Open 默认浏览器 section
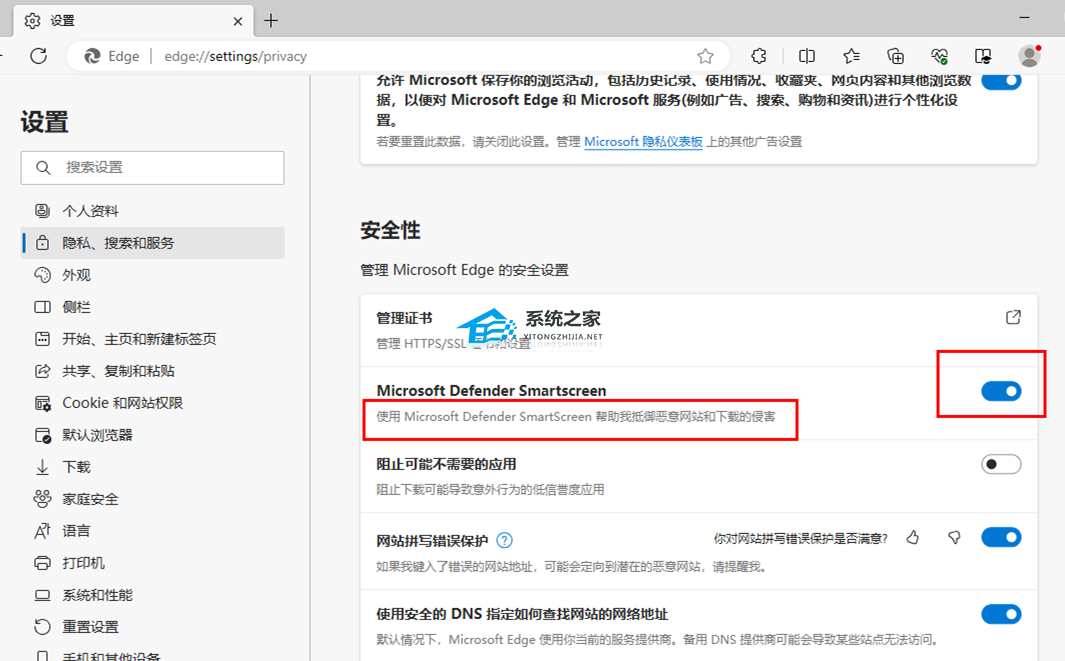The height and width of the screenshot is (661, 1065). pos(152,435)
